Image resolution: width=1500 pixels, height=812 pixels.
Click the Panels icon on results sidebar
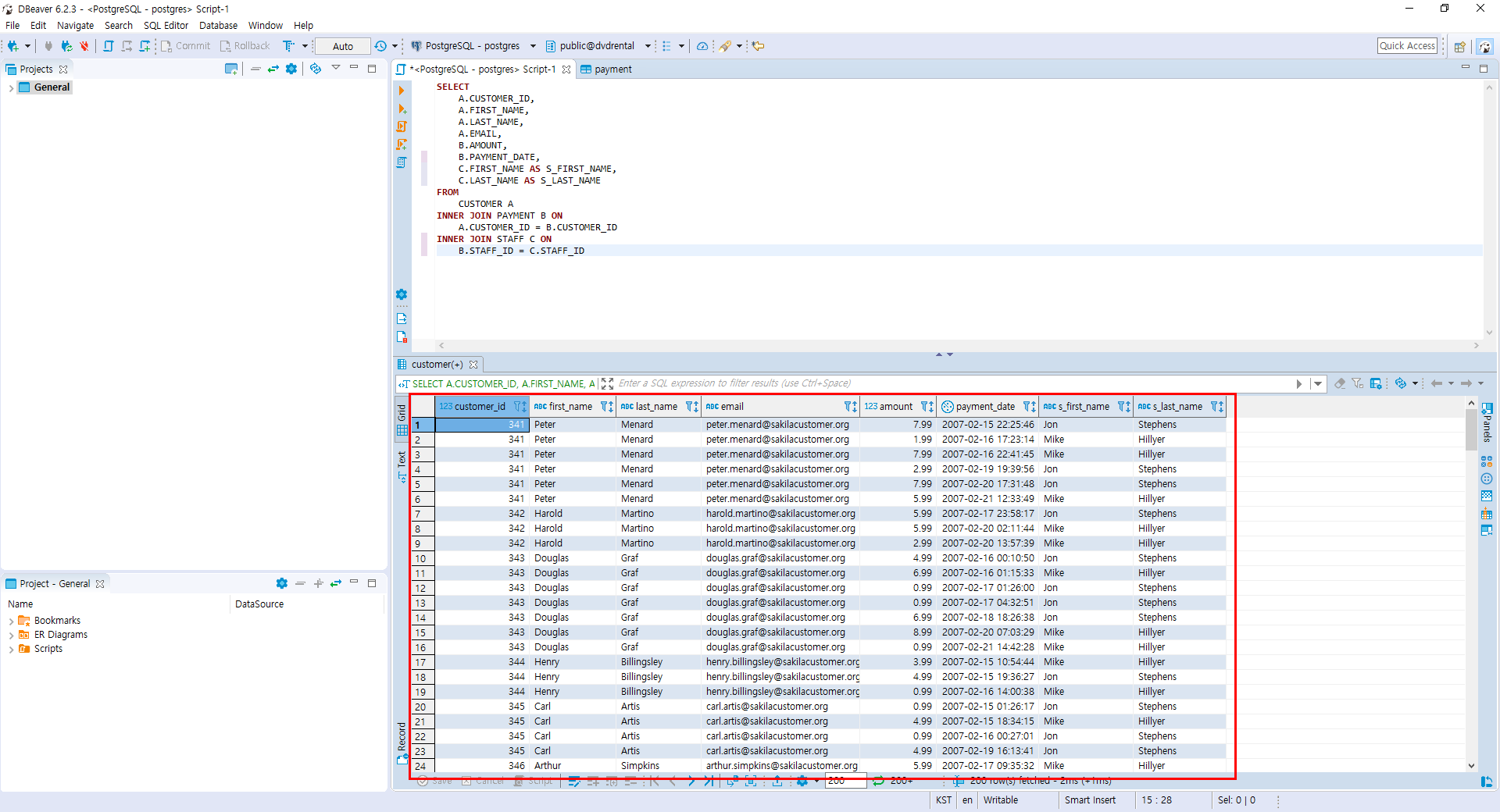pyautogui.click(x=1487, y=422)
